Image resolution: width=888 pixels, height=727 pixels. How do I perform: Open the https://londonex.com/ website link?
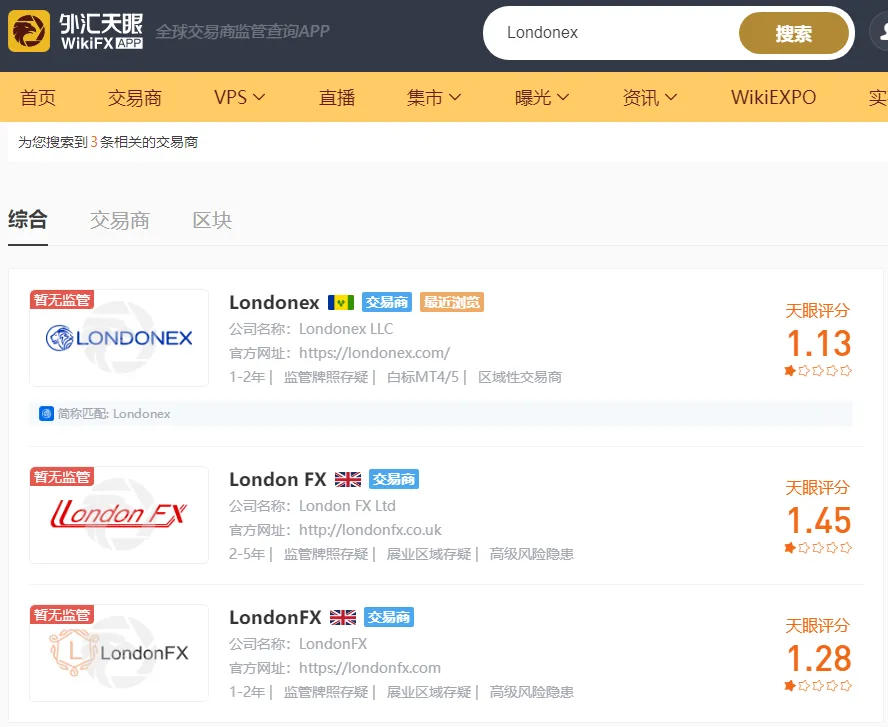374,353
